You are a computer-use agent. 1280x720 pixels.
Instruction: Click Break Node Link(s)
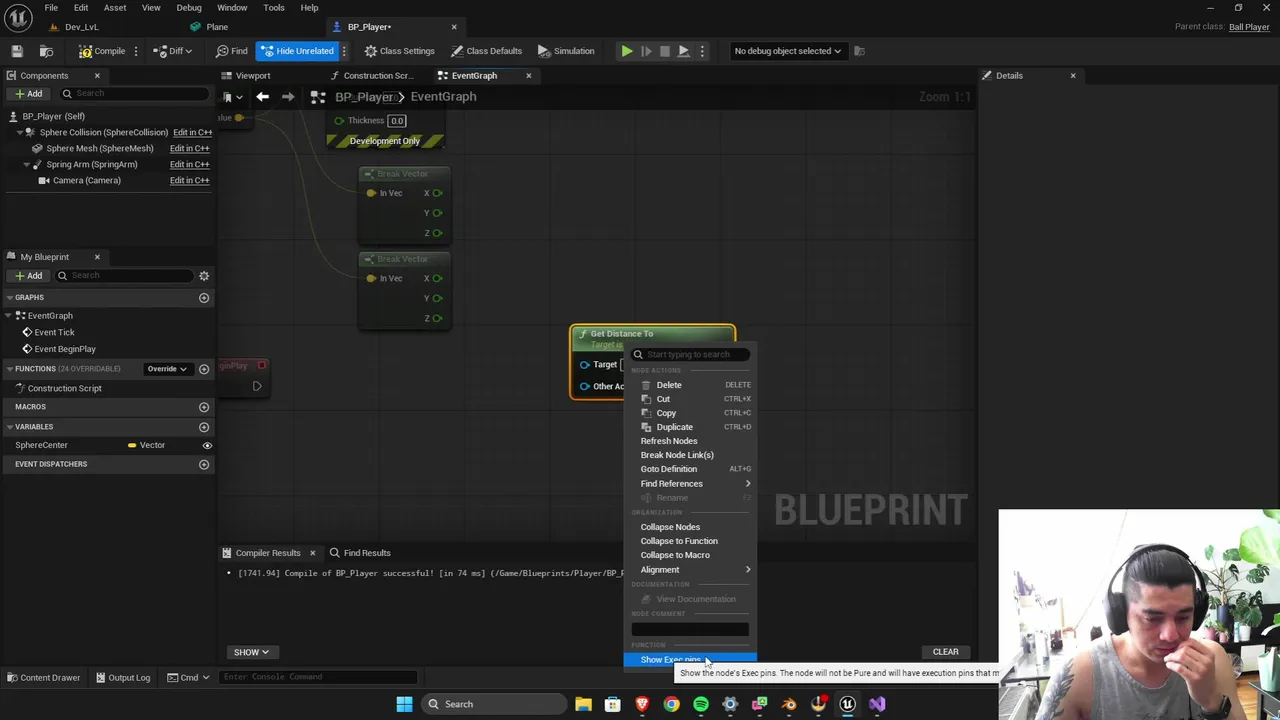click(x=690, y=455)
